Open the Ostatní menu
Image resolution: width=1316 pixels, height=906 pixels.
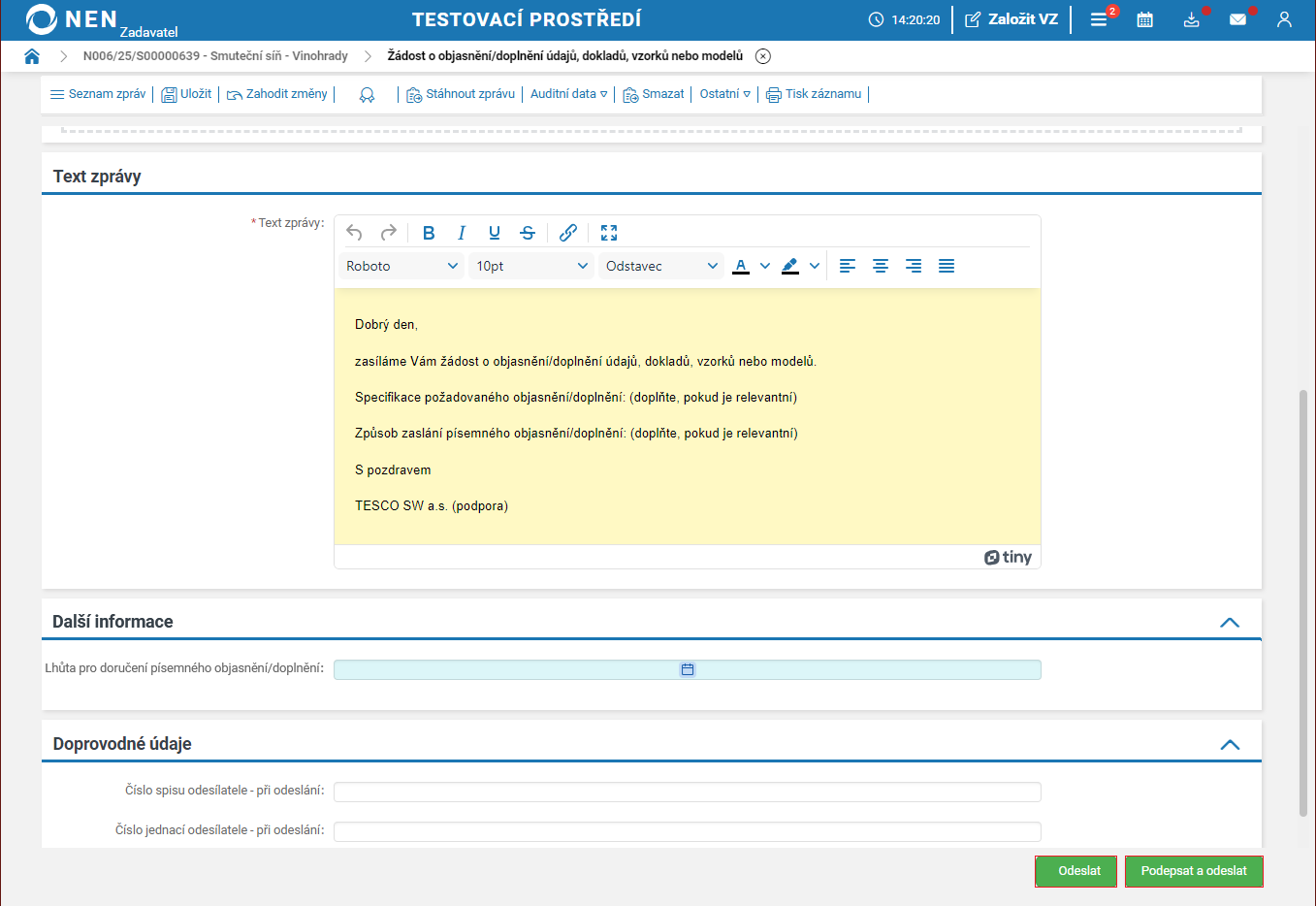tap(724, 94)
